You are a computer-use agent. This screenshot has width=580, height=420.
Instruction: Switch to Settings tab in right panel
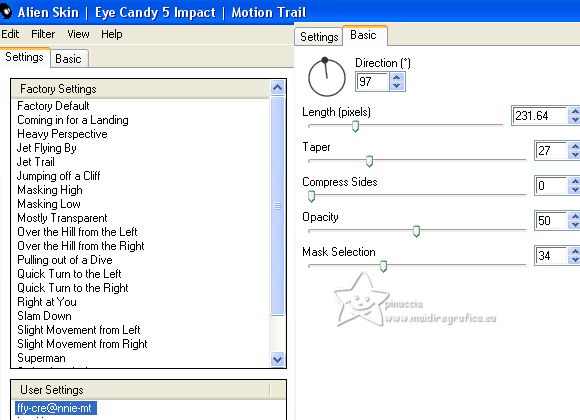coord(319,37)
